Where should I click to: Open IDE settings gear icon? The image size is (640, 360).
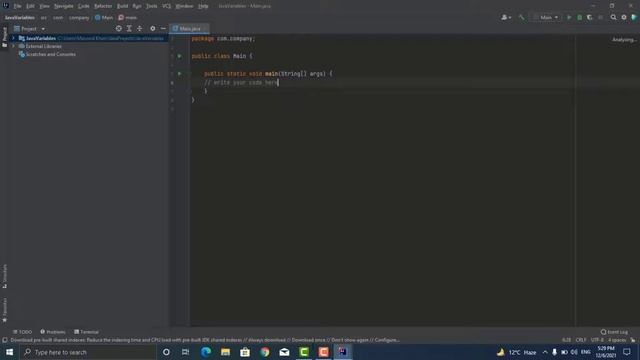click(x=624, y=18)
